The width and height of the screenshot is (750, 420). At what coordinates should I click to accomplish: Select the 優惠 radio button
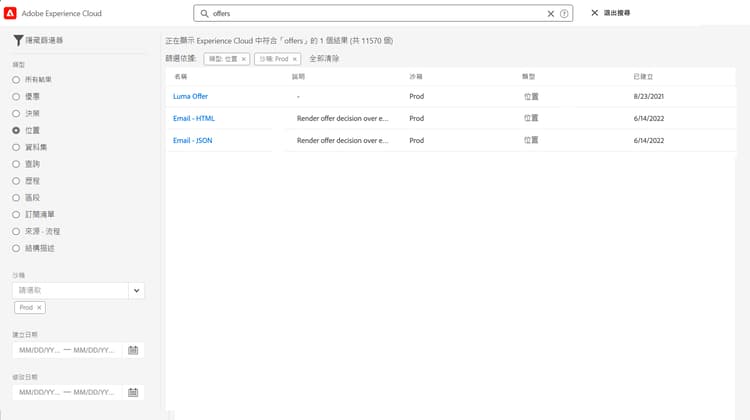coord(16,97)
